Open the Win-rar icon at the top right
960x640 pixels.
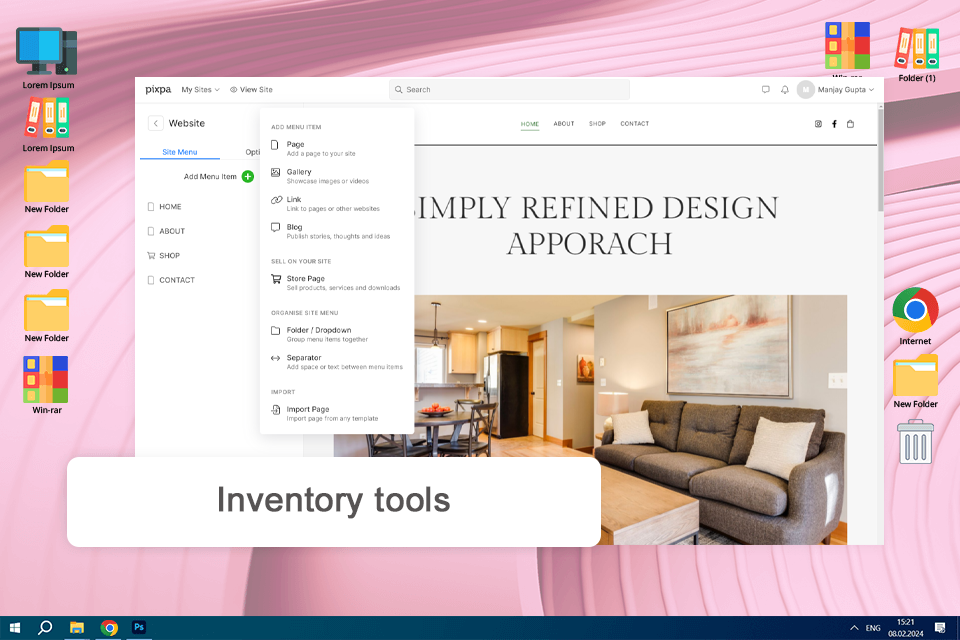pos(847,45)
